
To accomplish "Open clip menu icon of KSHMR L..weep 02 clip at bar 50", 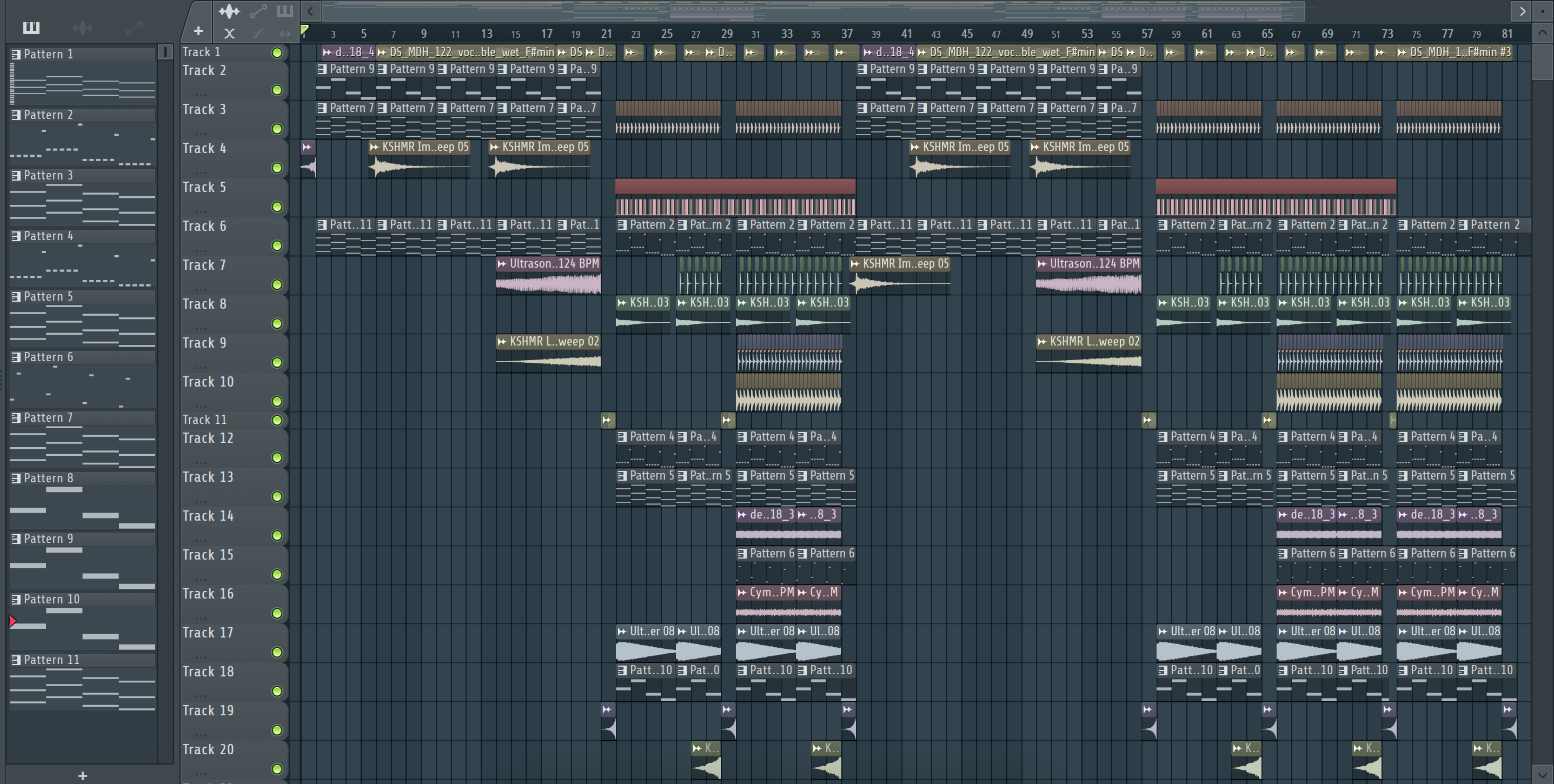I will click(1042, 341).
